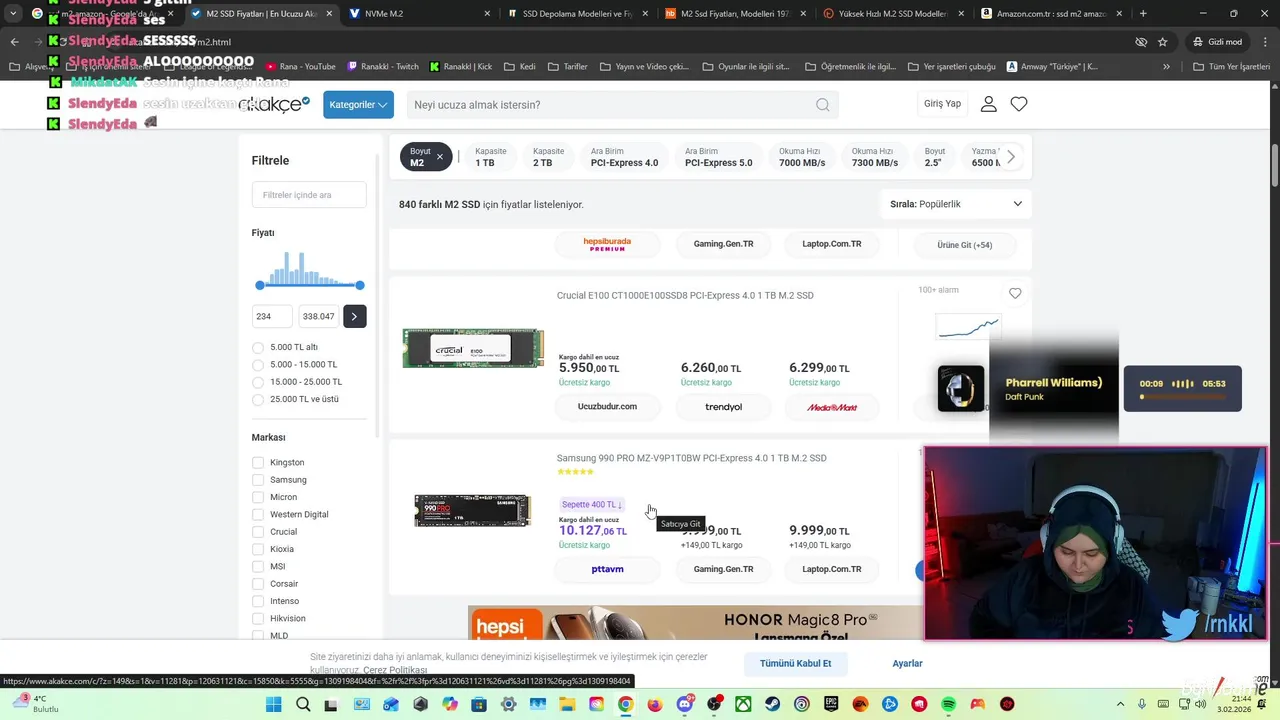Check the Western Digital brand filter
The image size is (1280, 720).
[x=258, y=515]
